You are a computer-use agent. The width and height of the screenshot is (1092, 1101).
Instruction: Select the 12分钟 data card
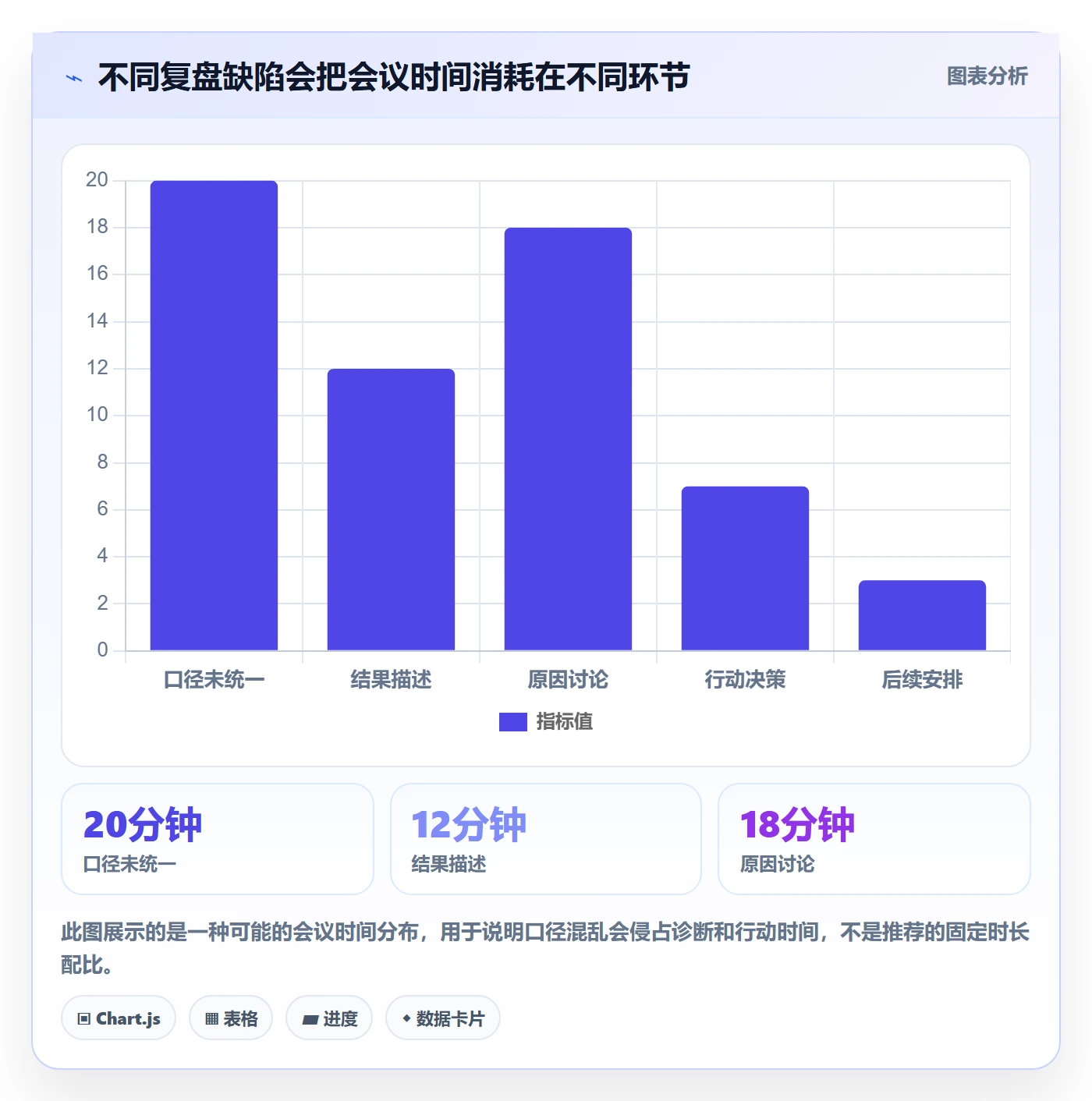click(546, 839)
